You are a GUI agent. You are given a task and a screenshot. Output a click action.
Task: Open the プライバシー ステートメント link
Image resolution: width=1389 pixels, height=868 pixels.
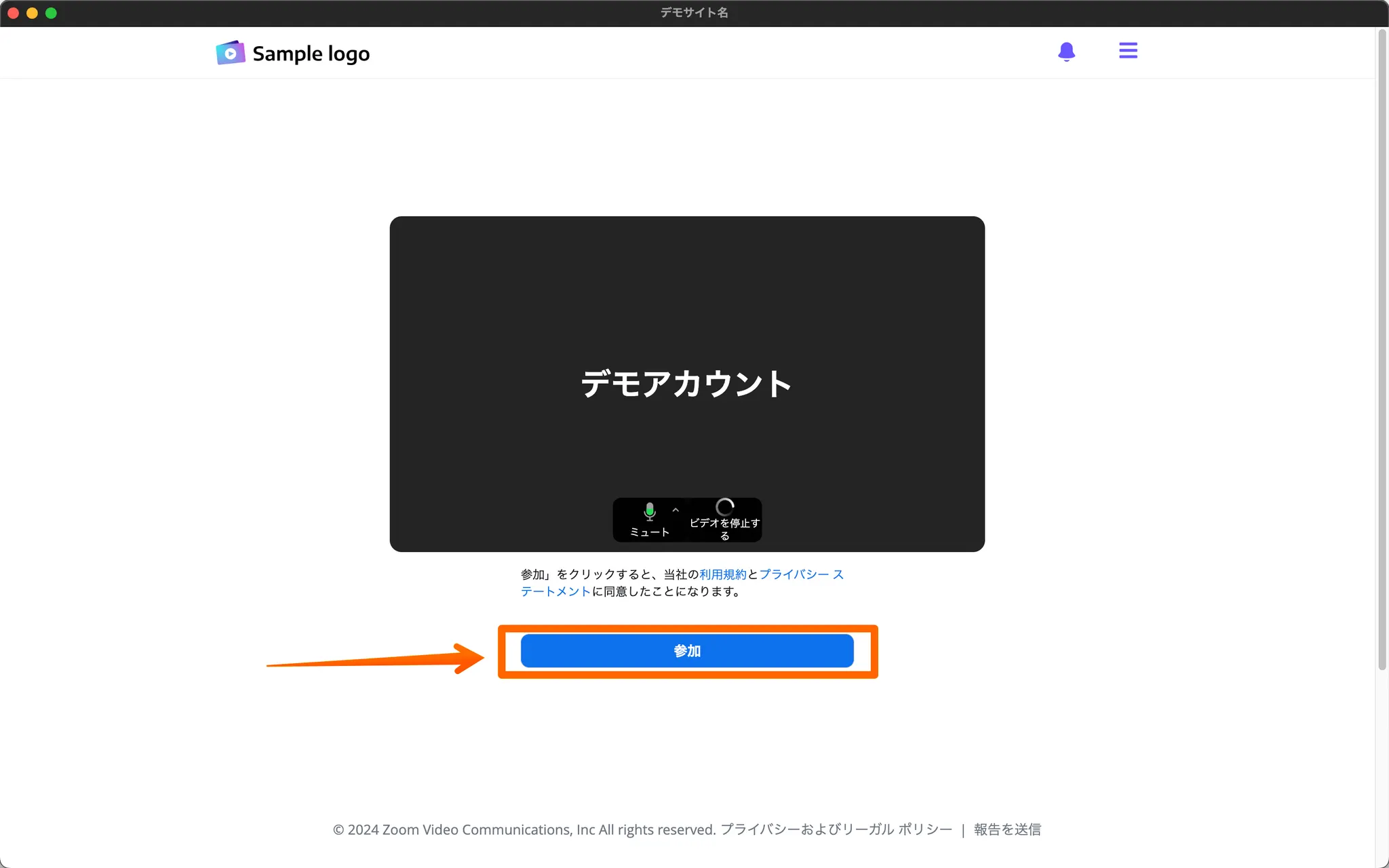[800, 574]
